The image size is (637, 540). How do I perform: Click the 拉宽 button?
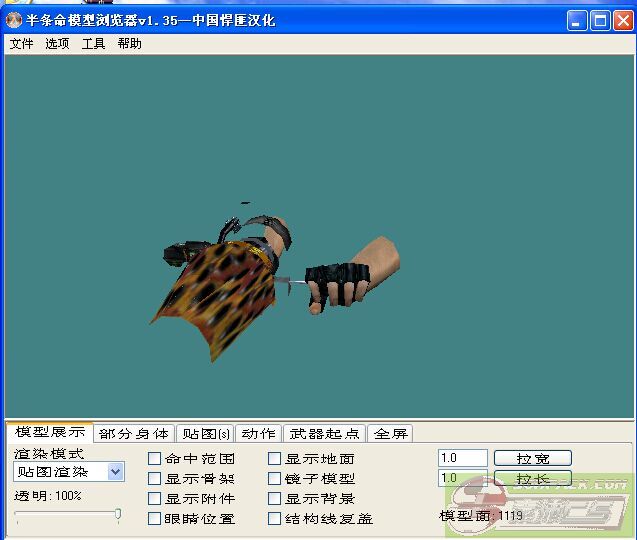coord(532,459)
